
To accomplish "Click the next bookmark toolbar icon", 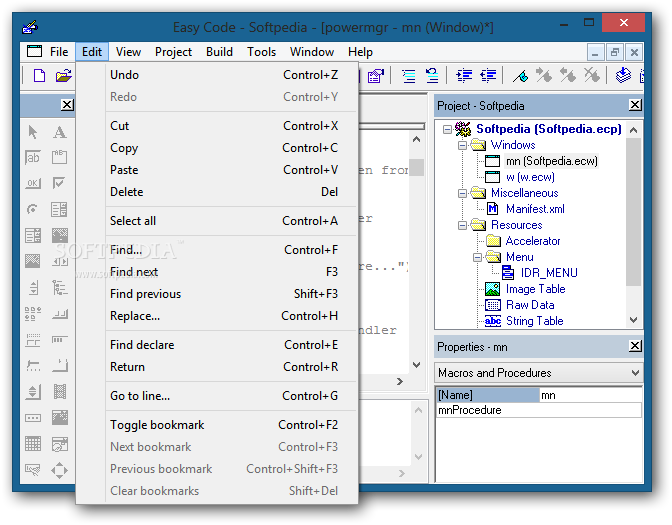I will click(544, 75).
